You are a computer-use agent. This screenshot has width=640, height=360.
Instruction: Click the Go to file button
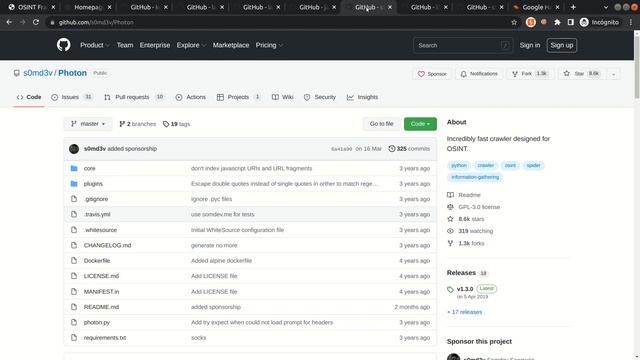click(382, 124)
